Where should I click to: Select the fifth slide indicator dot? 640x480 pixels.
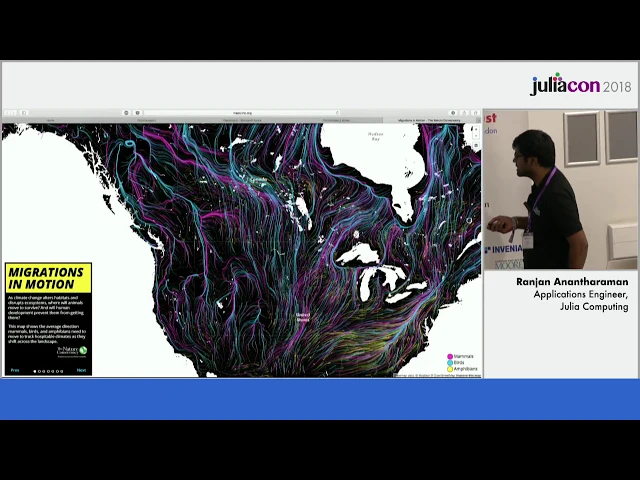pos(53,371)
